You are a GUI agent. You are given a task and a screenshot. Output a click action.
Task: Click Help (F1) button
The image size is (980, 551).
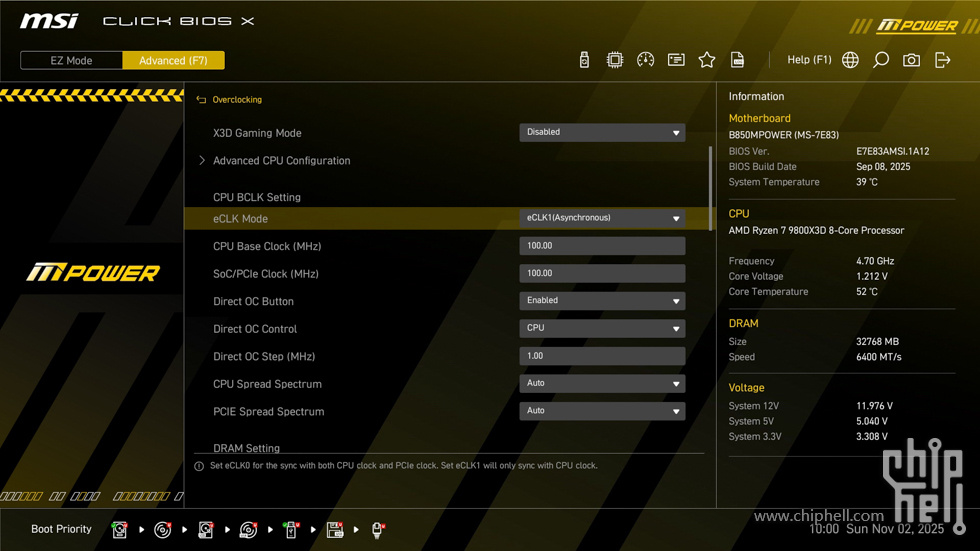(809, 60)
